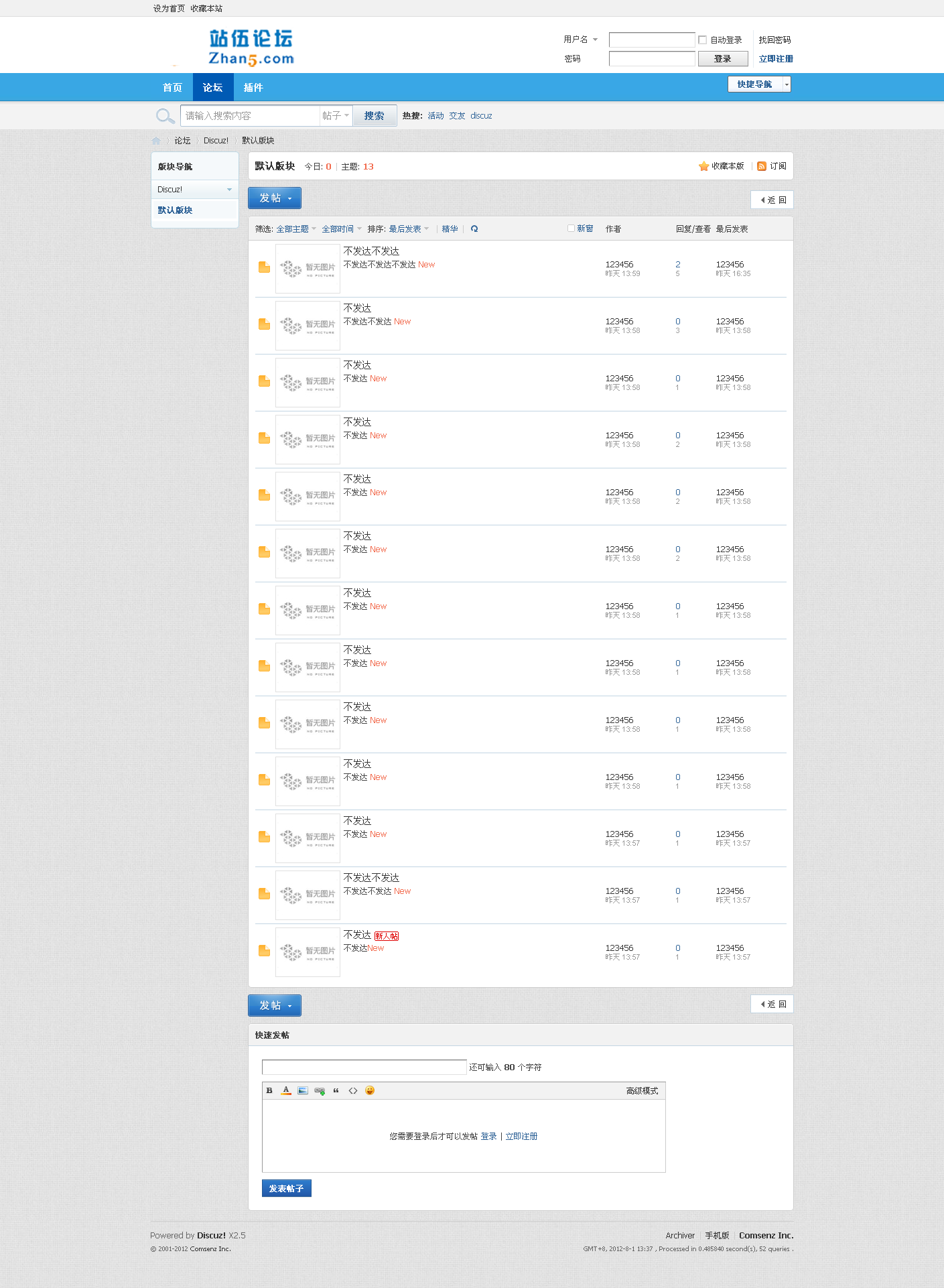Image resolution: width=944 pixels, height=1288 pixels.
Task: Click 高级模式 in editor toolbar
Action: point(642,1091)
